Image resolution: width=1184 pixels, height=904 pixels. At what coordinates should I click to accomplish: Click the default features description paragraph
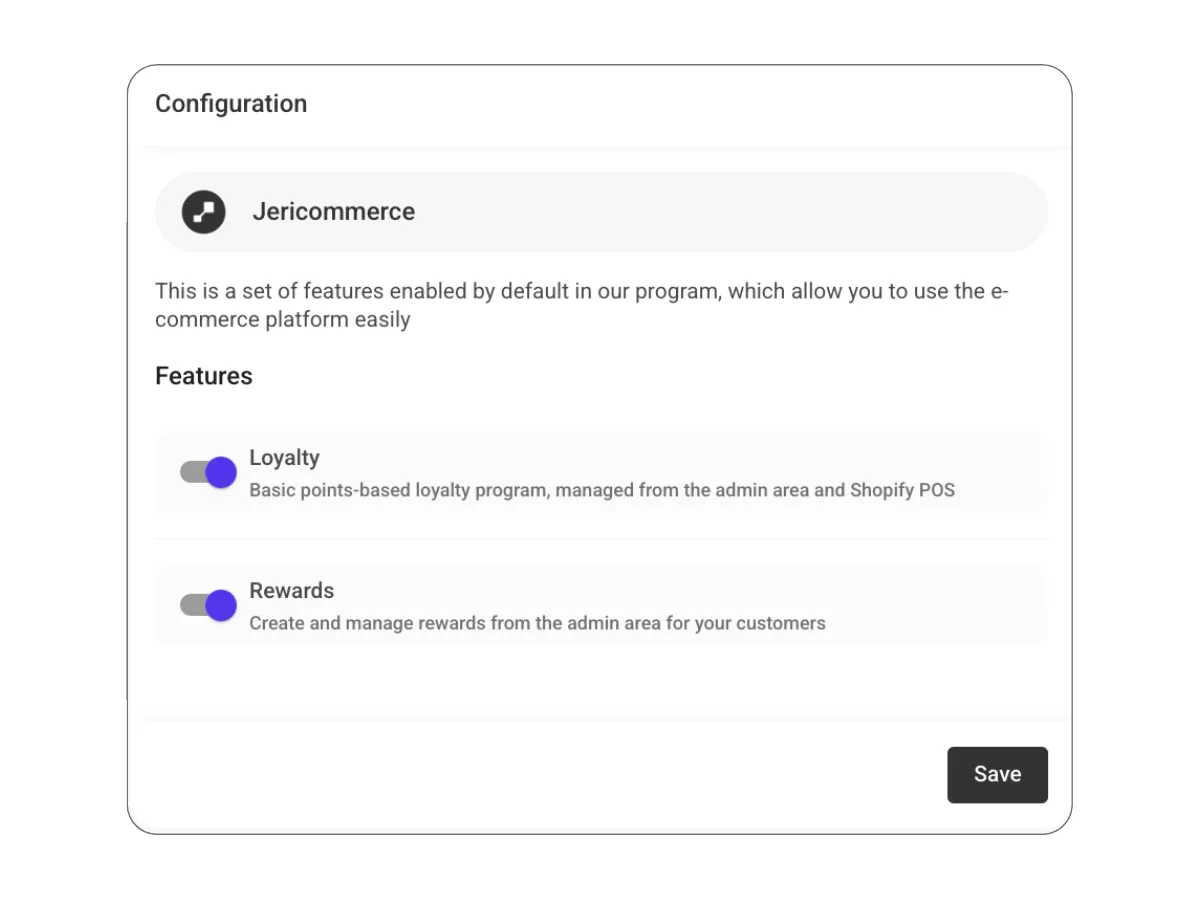581,306
